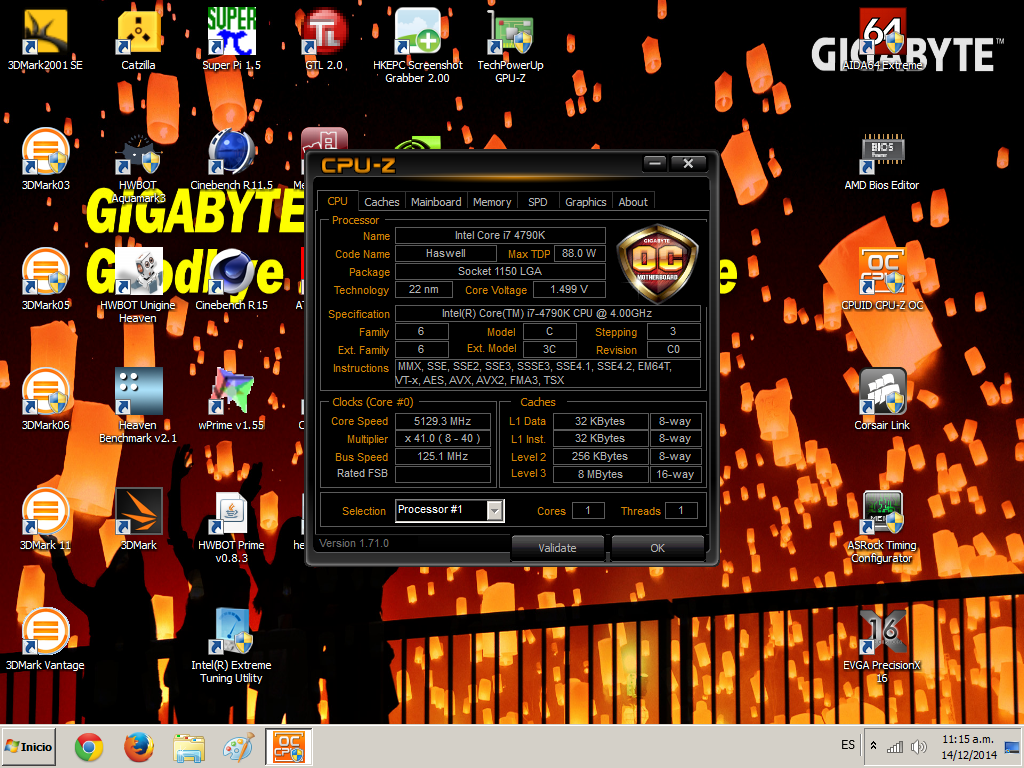Select the CPU tab
This screenshot has height=768, width=1024.
tap(338, 201)
